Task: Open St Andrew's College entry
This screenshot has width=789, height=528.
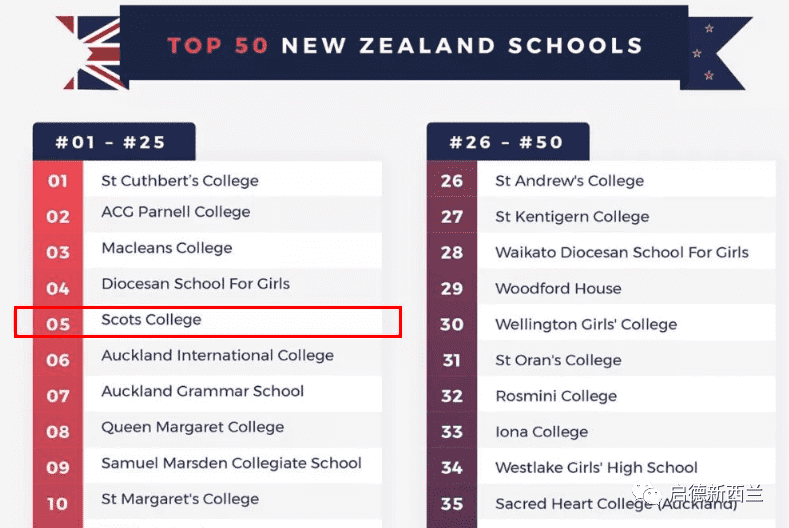Action: 569,181
